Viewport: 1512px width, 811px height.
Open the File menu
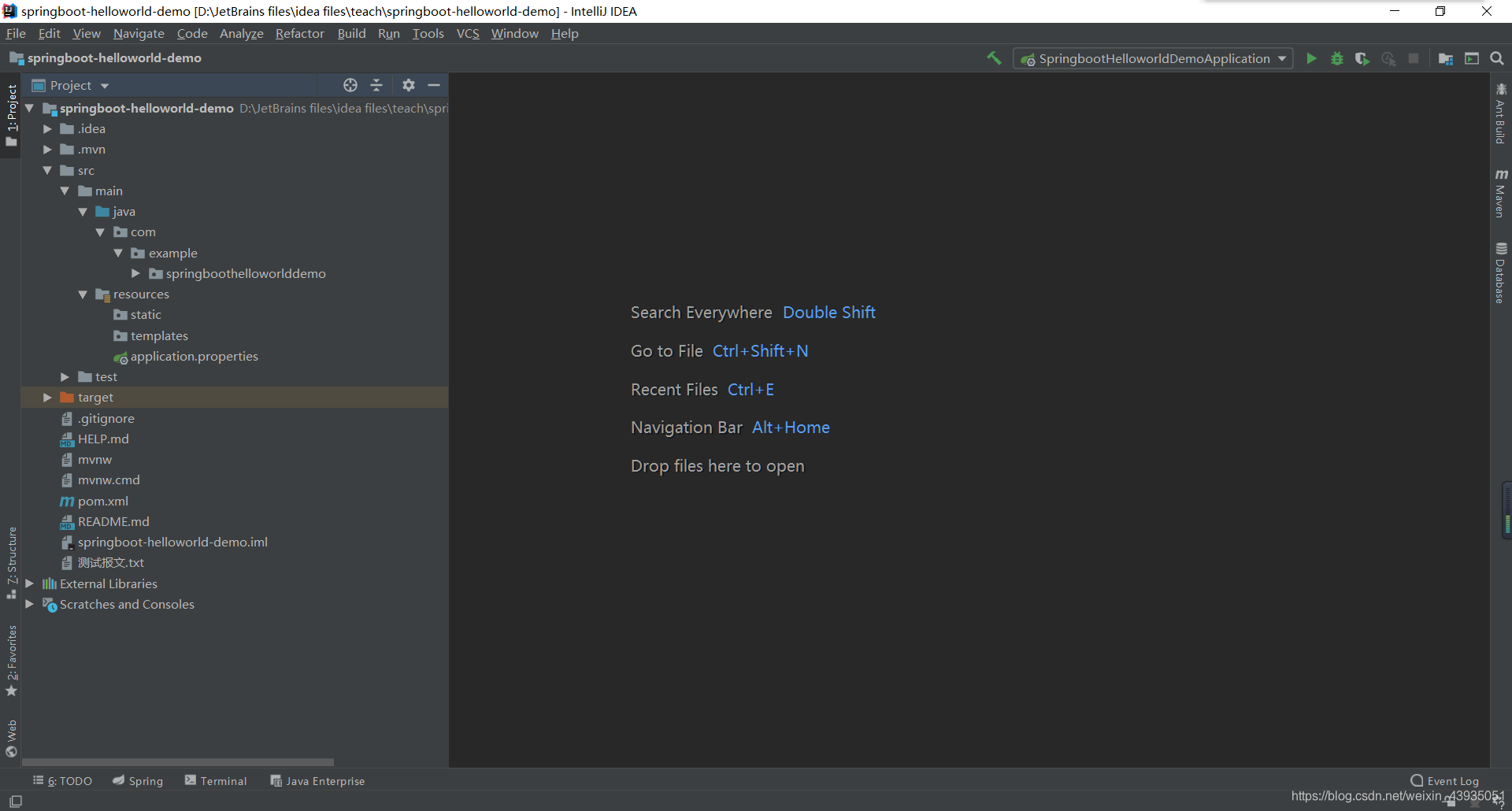[x=16, y=33]
